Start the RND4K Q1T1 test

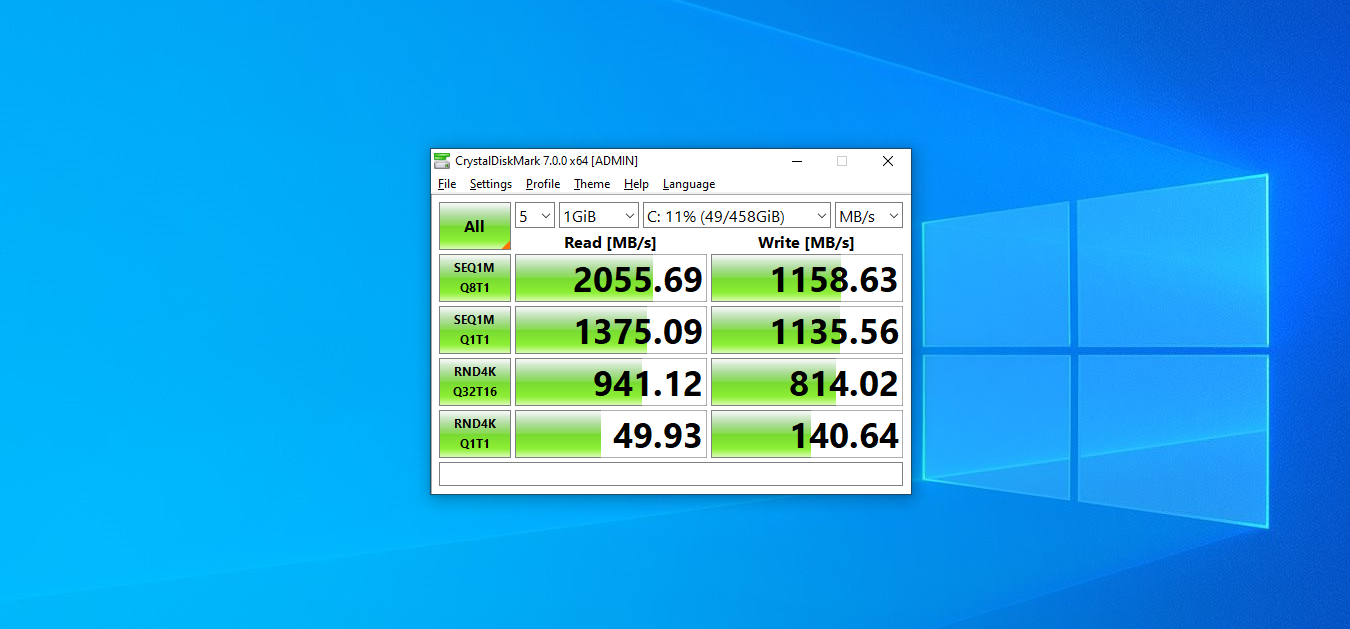click(475, 434)
